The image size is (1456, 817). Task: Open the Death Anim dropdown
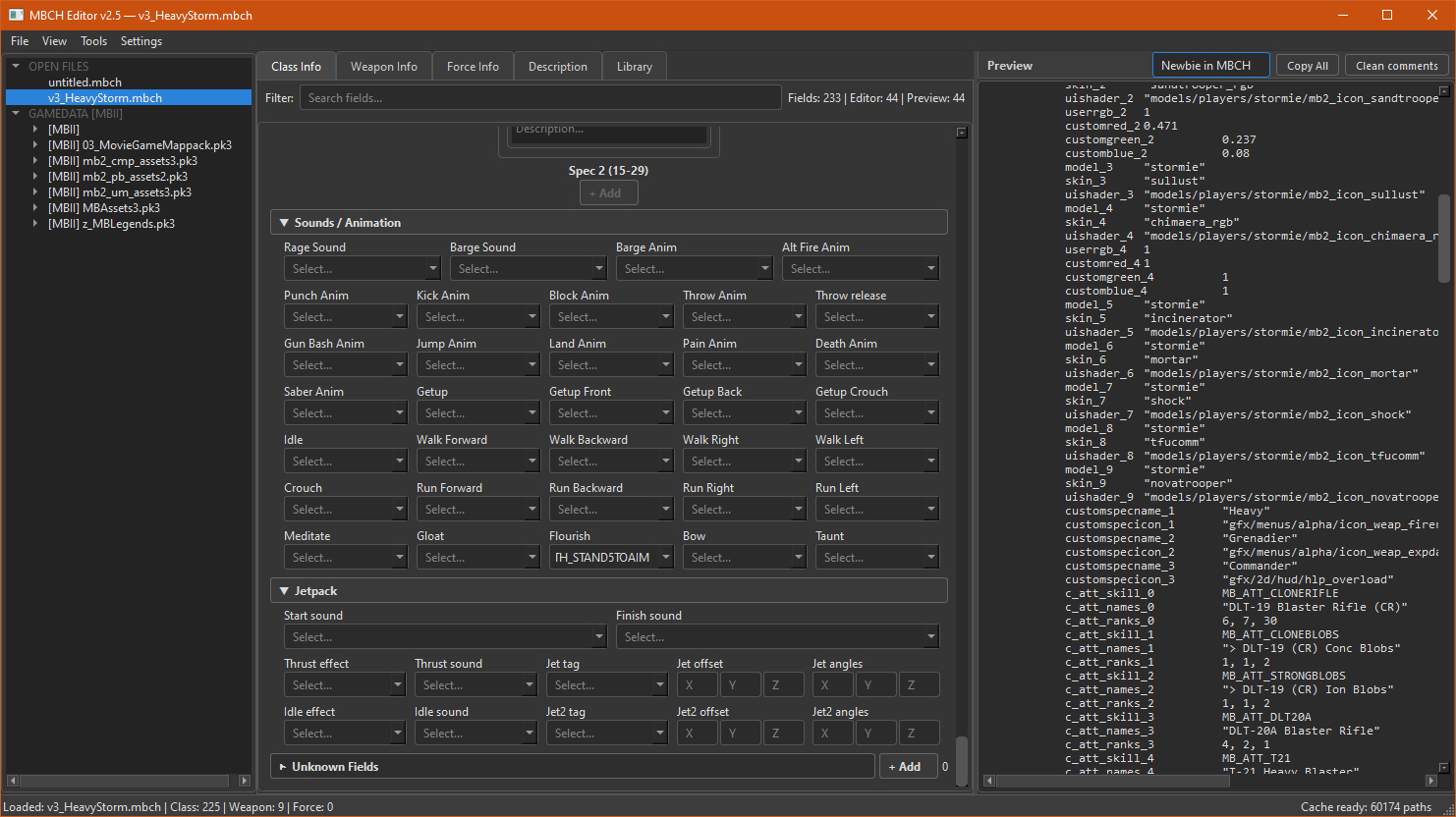pyautogui.click(x=877, y=365)
